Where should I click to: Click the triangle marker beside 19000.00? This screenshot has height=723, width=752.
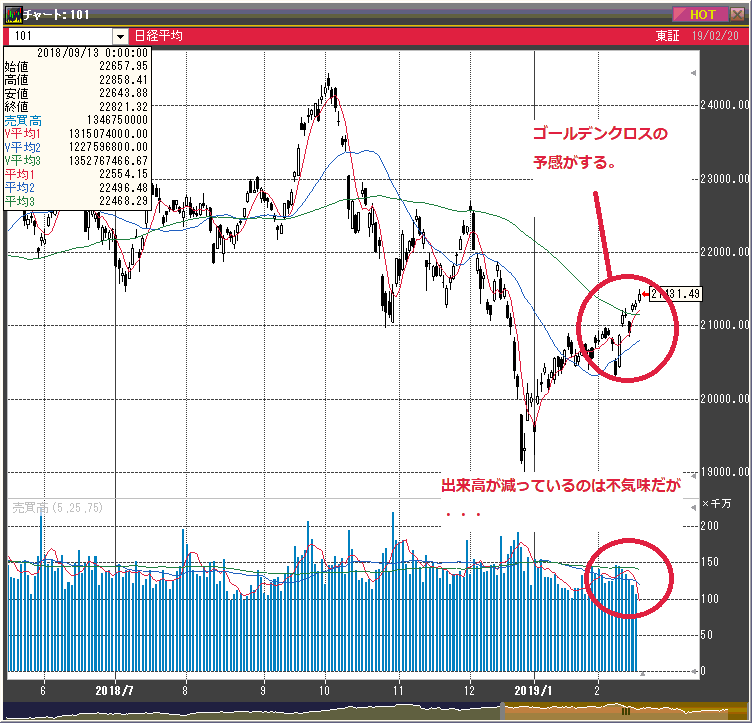tap(693, 476)
